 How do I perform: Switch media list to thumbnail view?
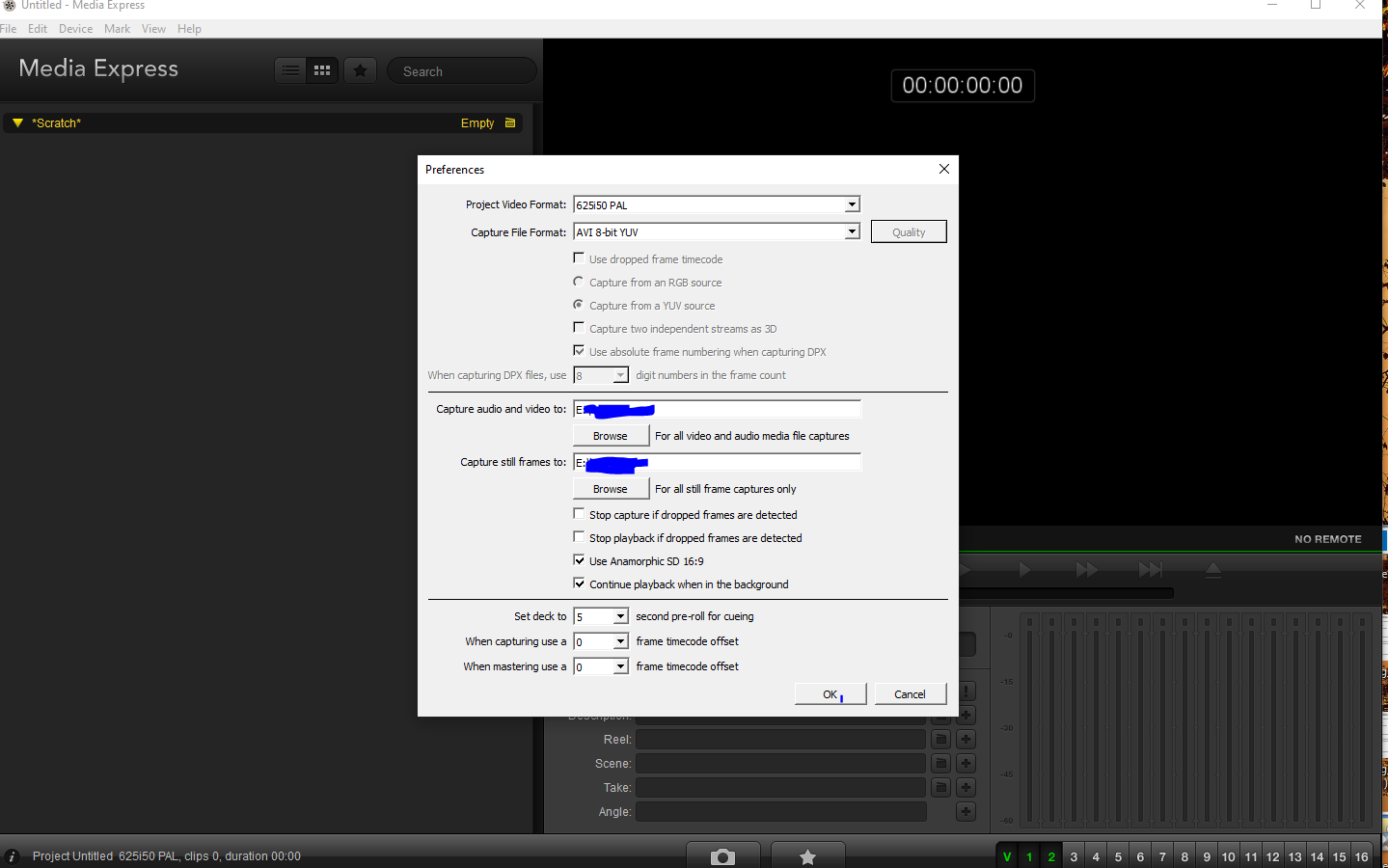(323, 70)
